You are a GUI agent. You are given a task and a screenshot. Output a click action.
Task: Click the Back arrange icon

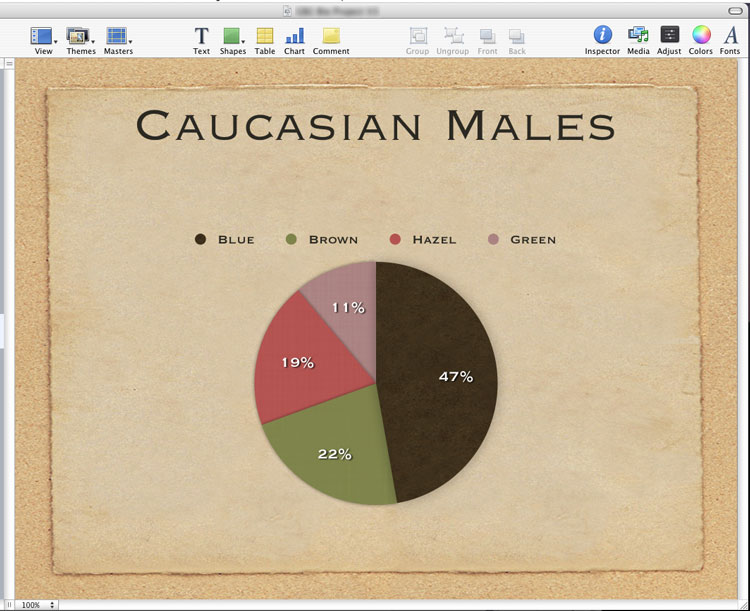tap(517, 40)
